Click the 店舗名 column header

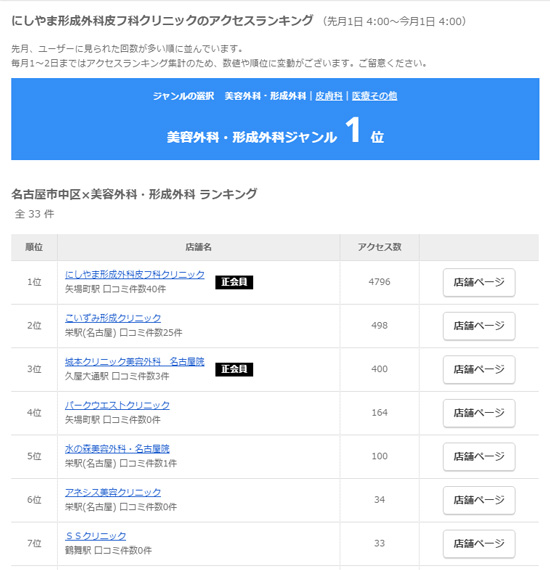(198, 247)
